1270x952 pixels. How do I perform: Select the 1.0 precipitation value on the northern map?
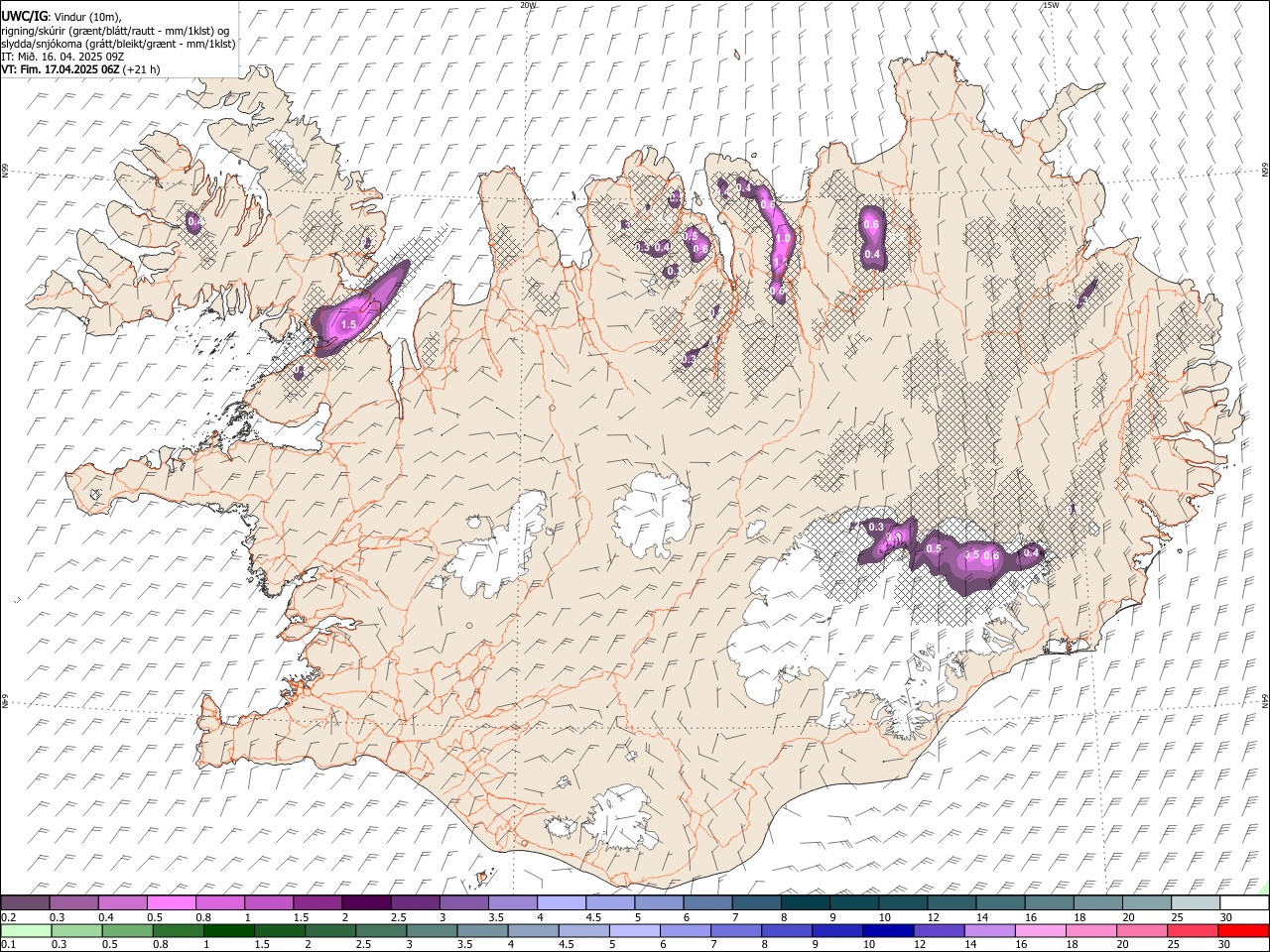pos(783,238)
